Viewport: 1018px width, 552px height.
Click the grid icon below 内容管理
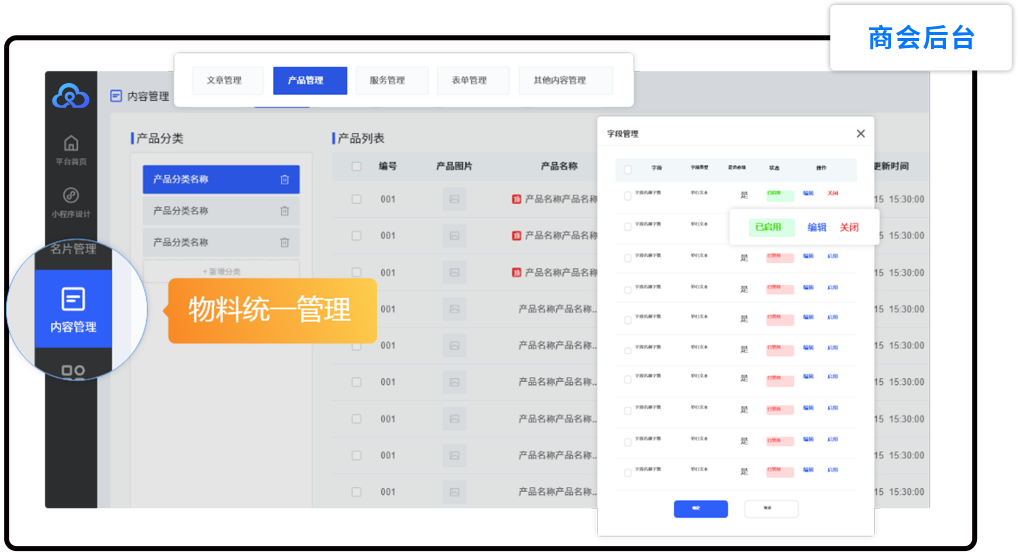point(73,372)
